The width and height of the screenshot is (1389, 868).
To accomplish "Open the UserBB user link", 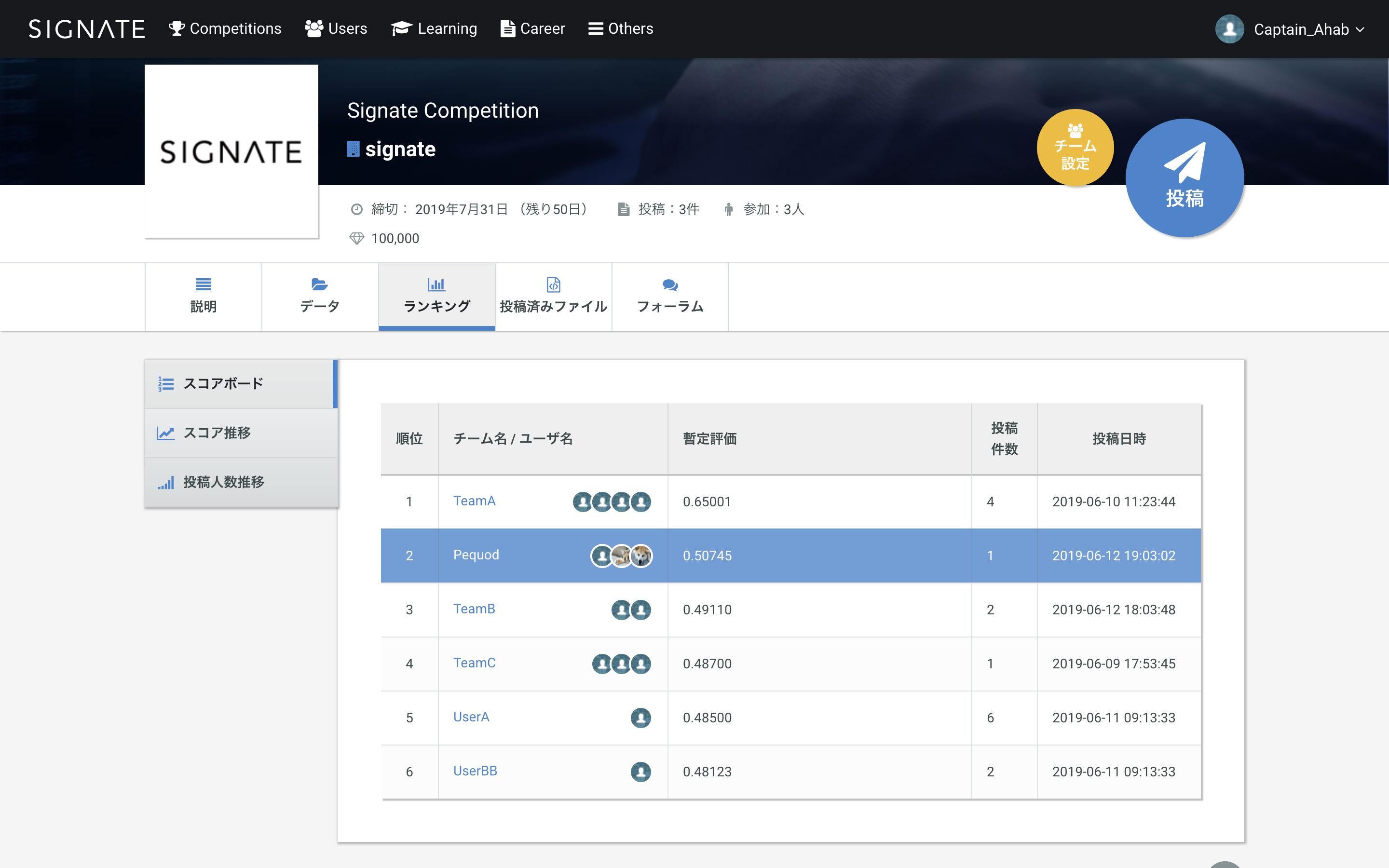I will [x=475, y=771].
